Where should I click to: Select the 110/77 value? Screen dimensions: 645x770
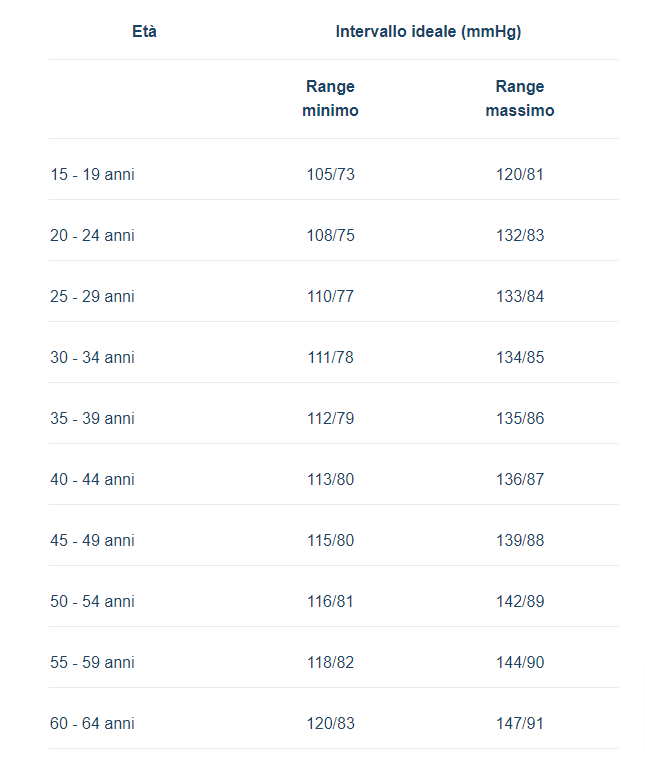tap(330, 297)
